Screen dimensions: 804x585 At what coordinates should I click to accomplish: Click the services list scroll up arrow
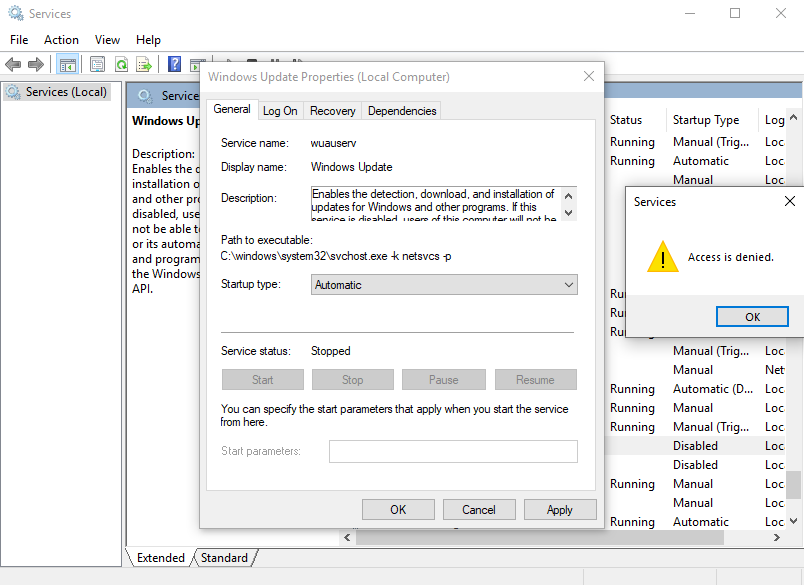tap(793, 117)
